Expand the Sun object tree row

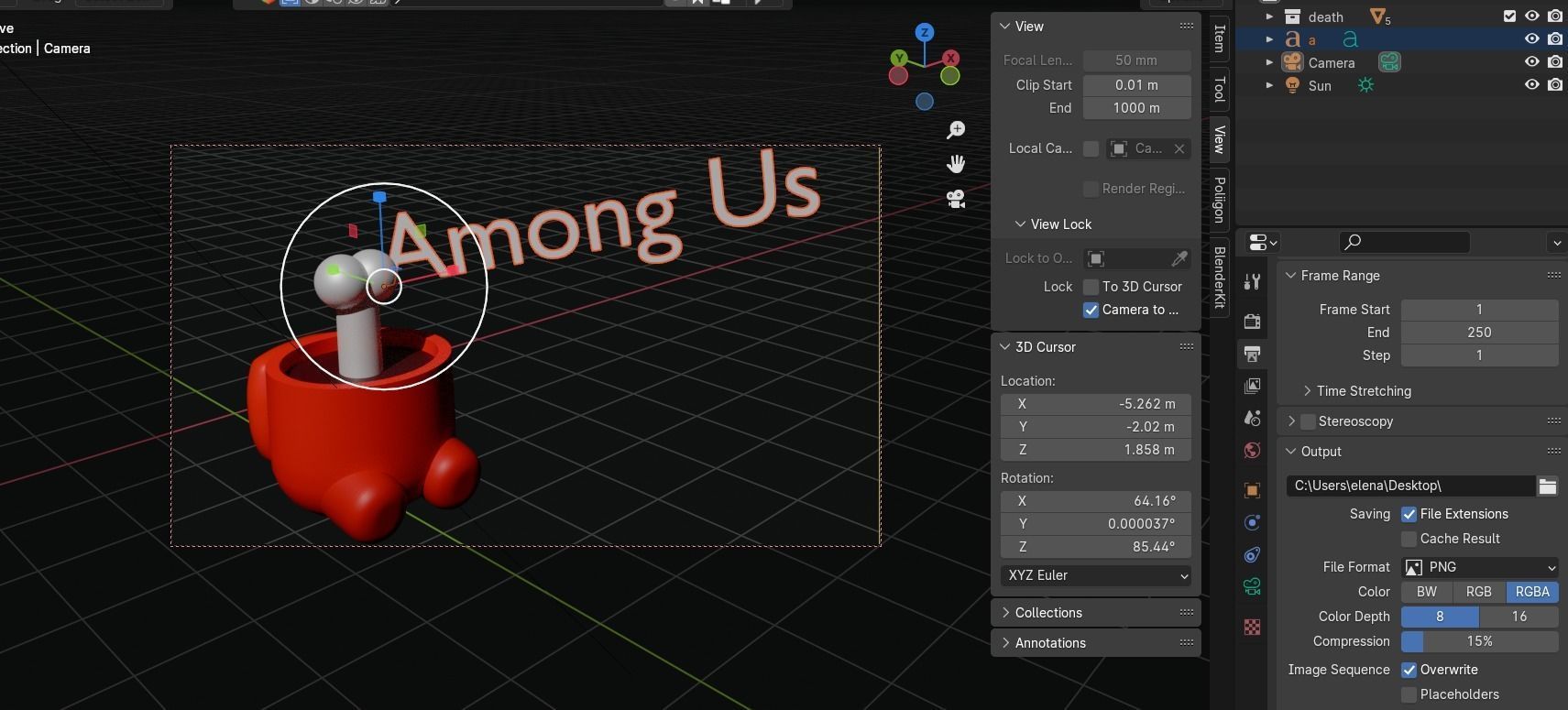point(1269,85)
